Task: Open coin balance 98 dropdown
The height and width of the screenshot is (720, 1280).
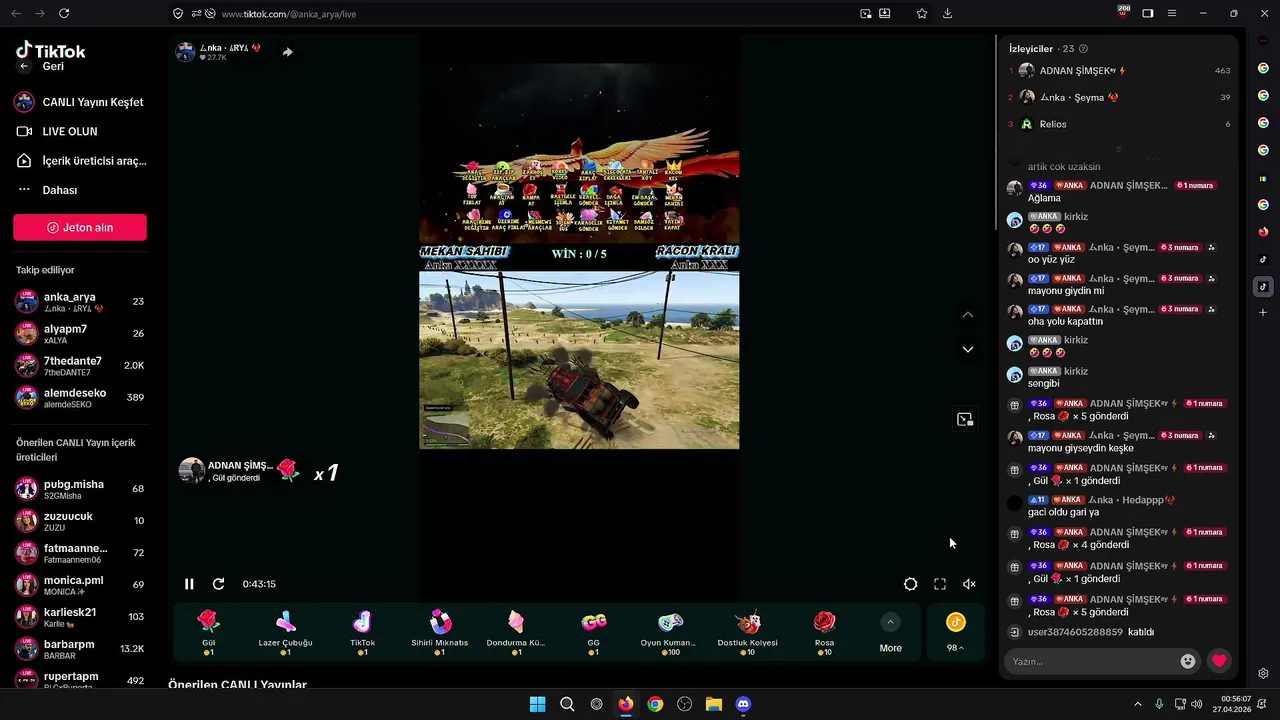Action: coord(956,633)
